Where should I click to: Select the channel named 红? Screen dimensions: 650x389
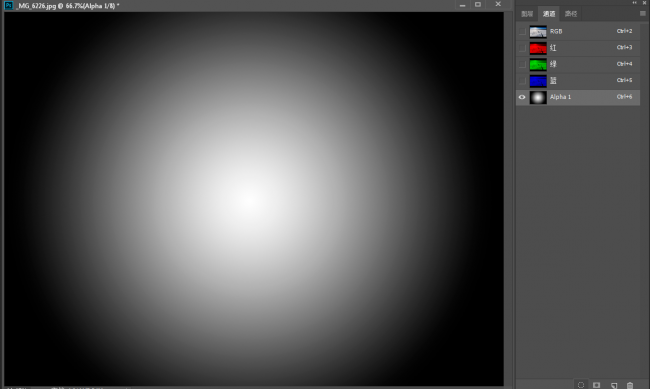pos(553,48)
